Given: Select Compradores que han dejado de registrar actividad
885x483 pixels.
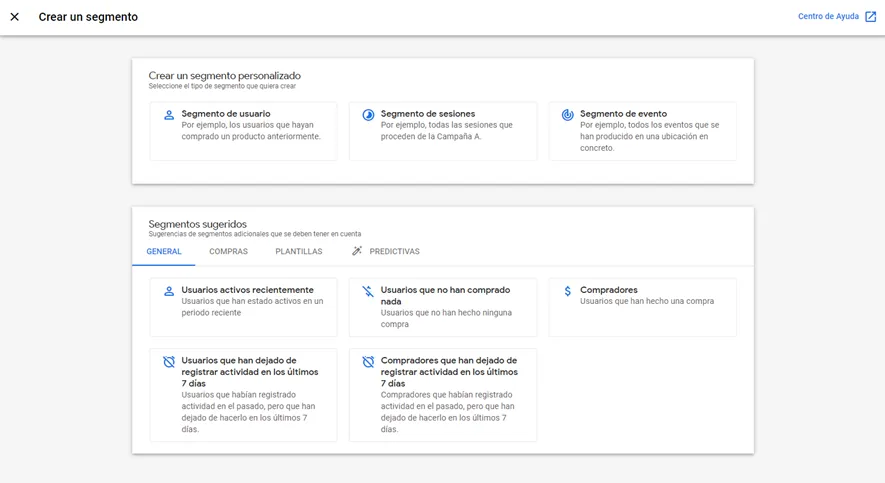Looking at the screenshot, I should 443,395.
